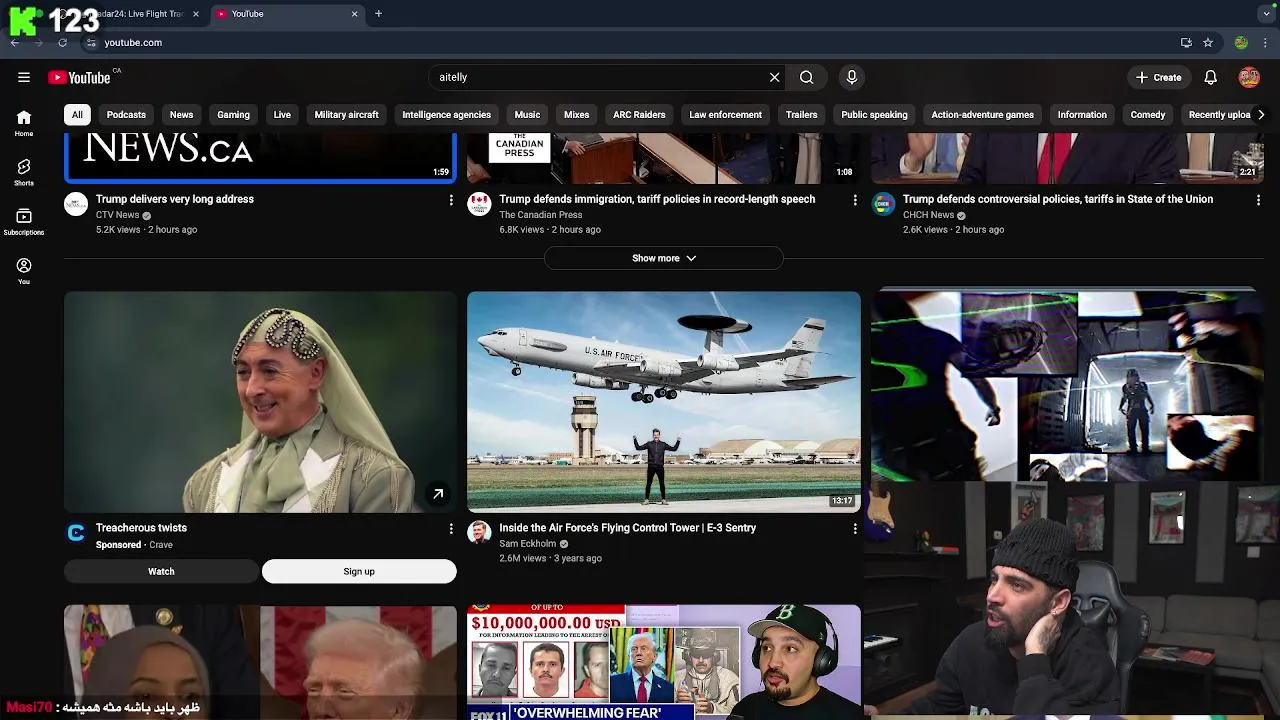Select the Comedy filter chip

[x=1147, y=115]
